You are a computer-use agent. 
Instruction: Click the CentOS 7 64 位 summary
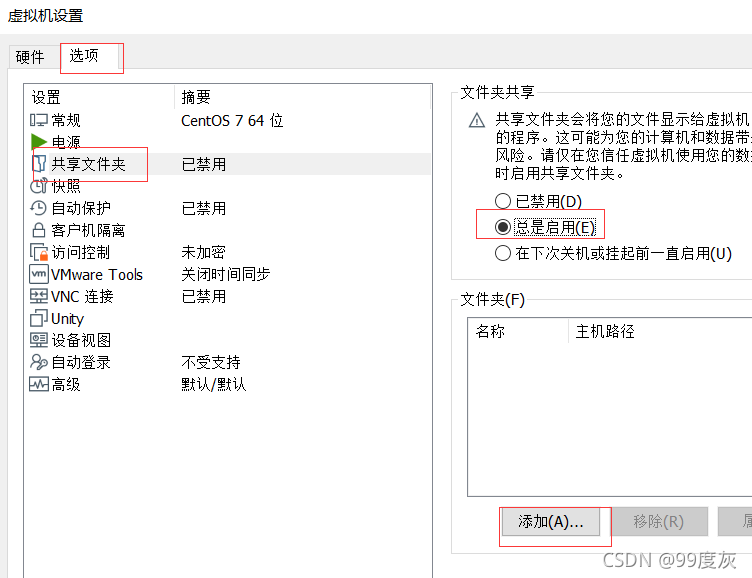coord(232,120)
